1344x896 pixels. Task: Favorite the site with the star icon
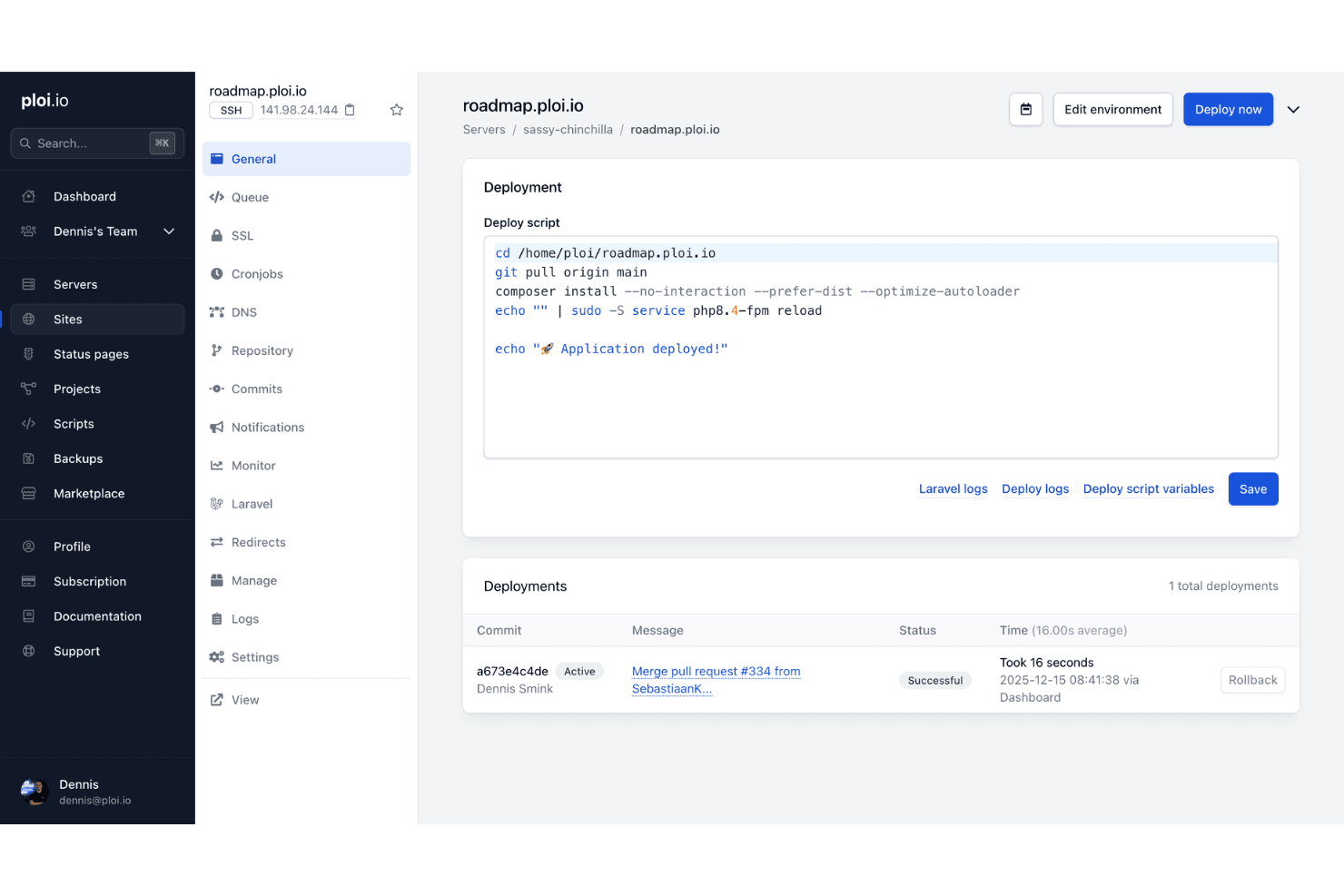397,110
